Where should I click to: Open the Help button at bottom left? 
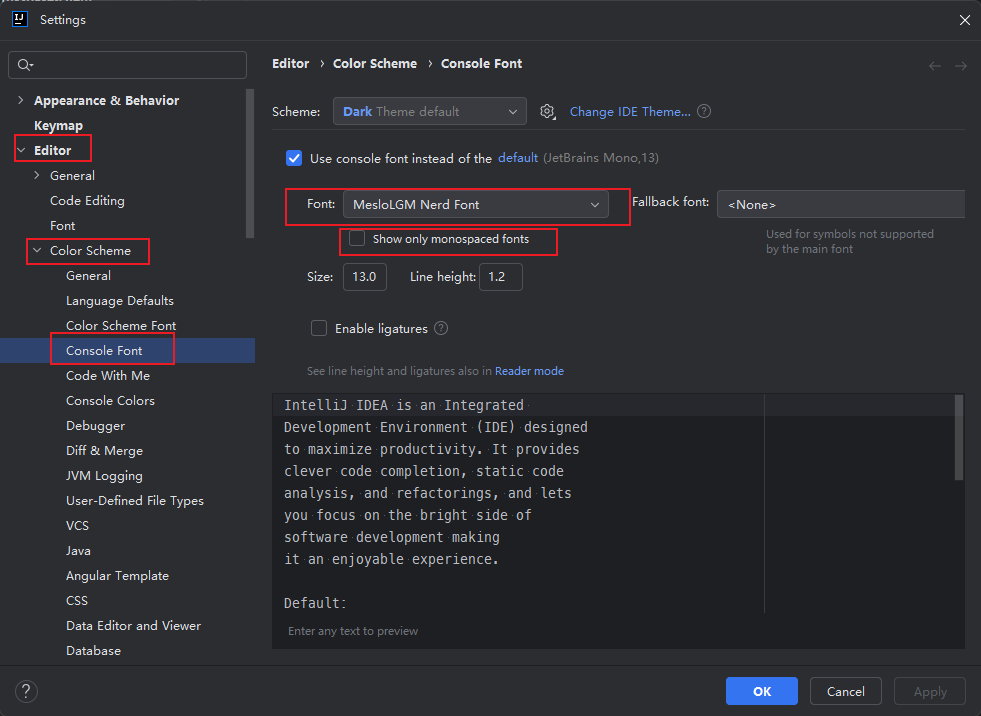pos(27,691)
